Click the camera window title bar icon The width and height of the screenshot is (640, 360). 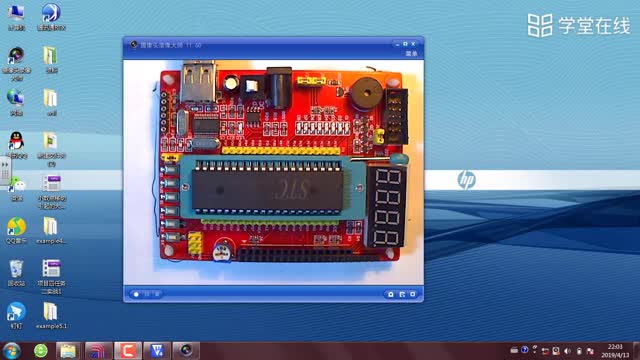point(133,44)
